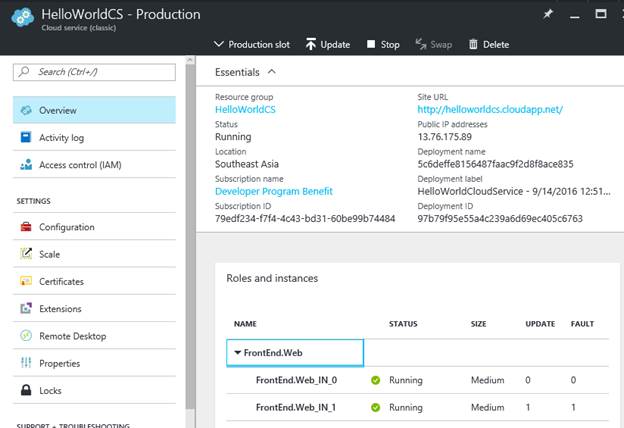The height and width of the screenshot is (428, 624).
Task: Collapse the Essentials section chevron
Action: 272,72
